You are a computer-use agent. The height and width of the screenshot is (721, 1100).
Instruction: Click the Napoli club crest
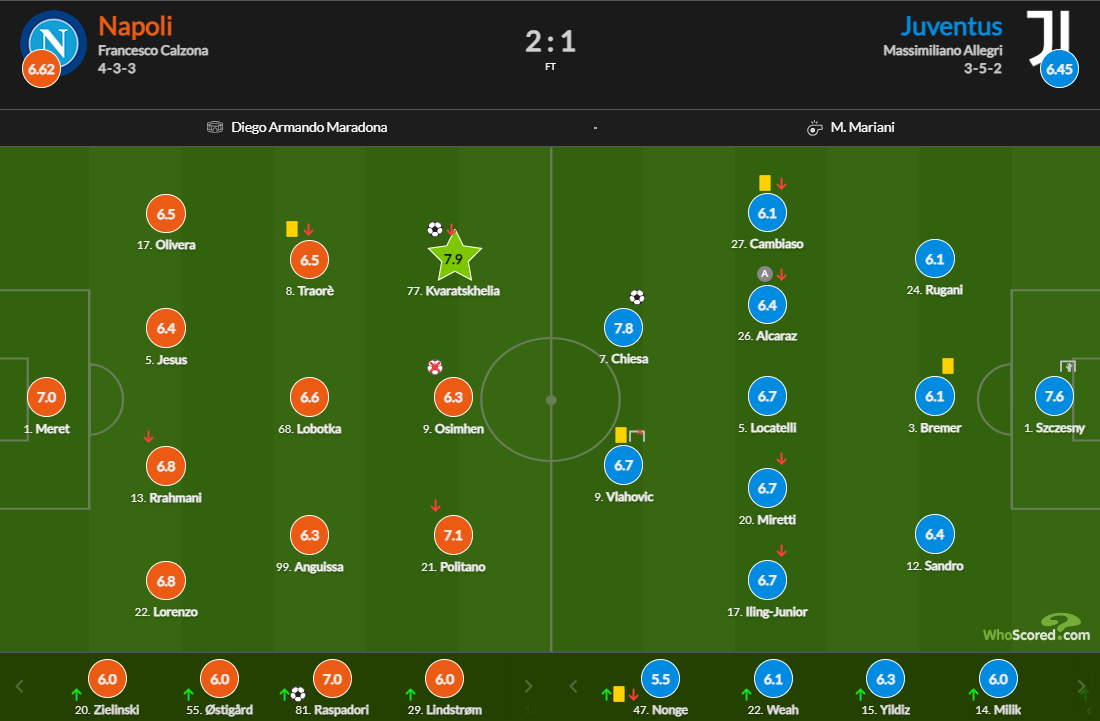(x=53, y=40)
